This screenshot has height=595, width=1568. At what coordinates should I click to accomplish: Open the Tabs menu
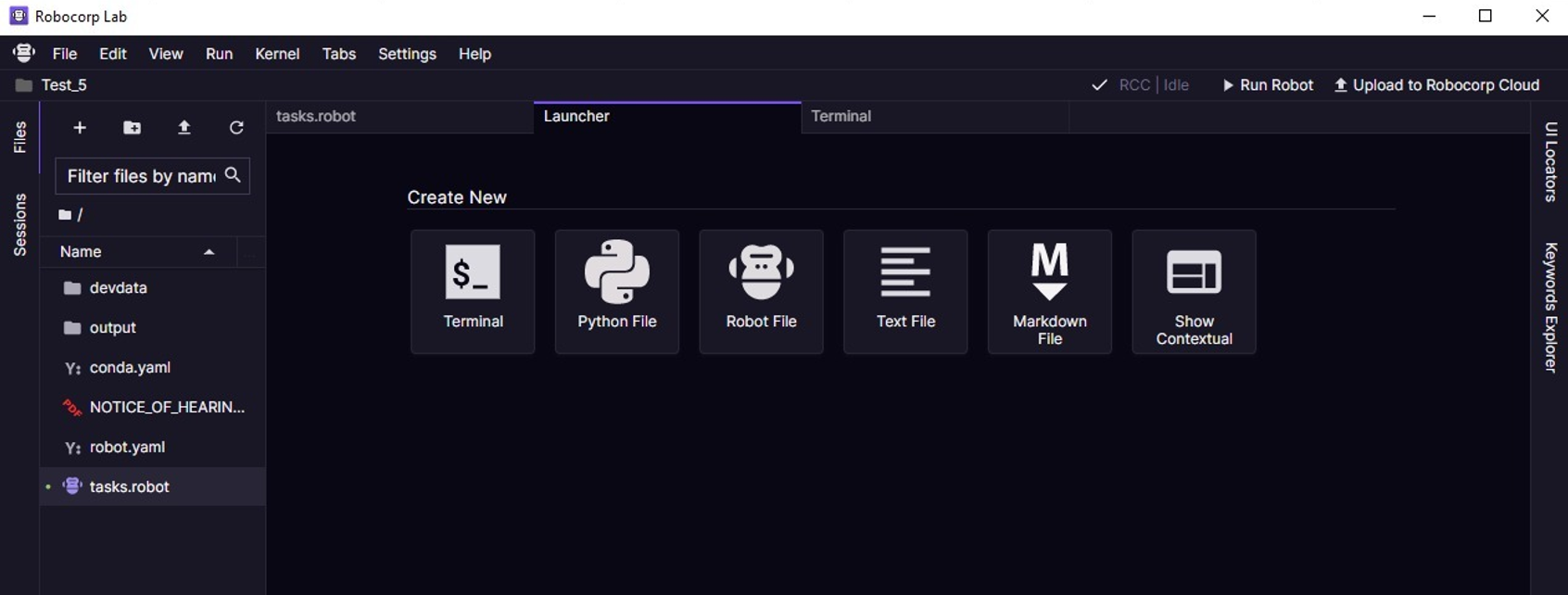click(339, 54)
